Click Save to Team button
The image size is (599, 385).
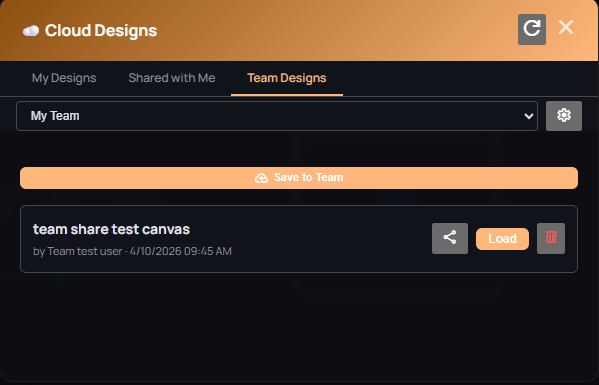click(x=299, y=178)
